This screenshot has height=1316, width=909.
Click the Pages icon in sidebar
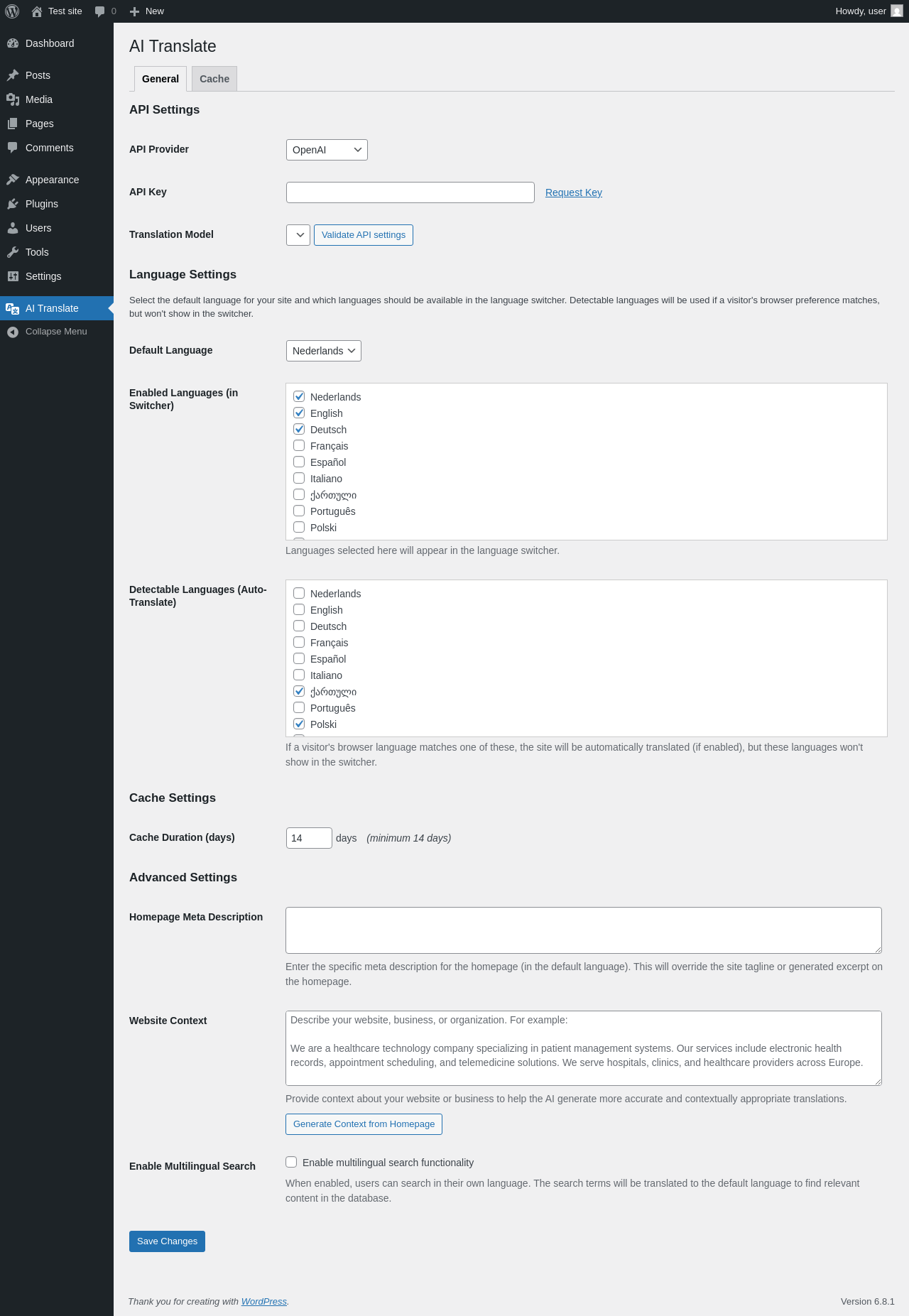tap(13, 124)
